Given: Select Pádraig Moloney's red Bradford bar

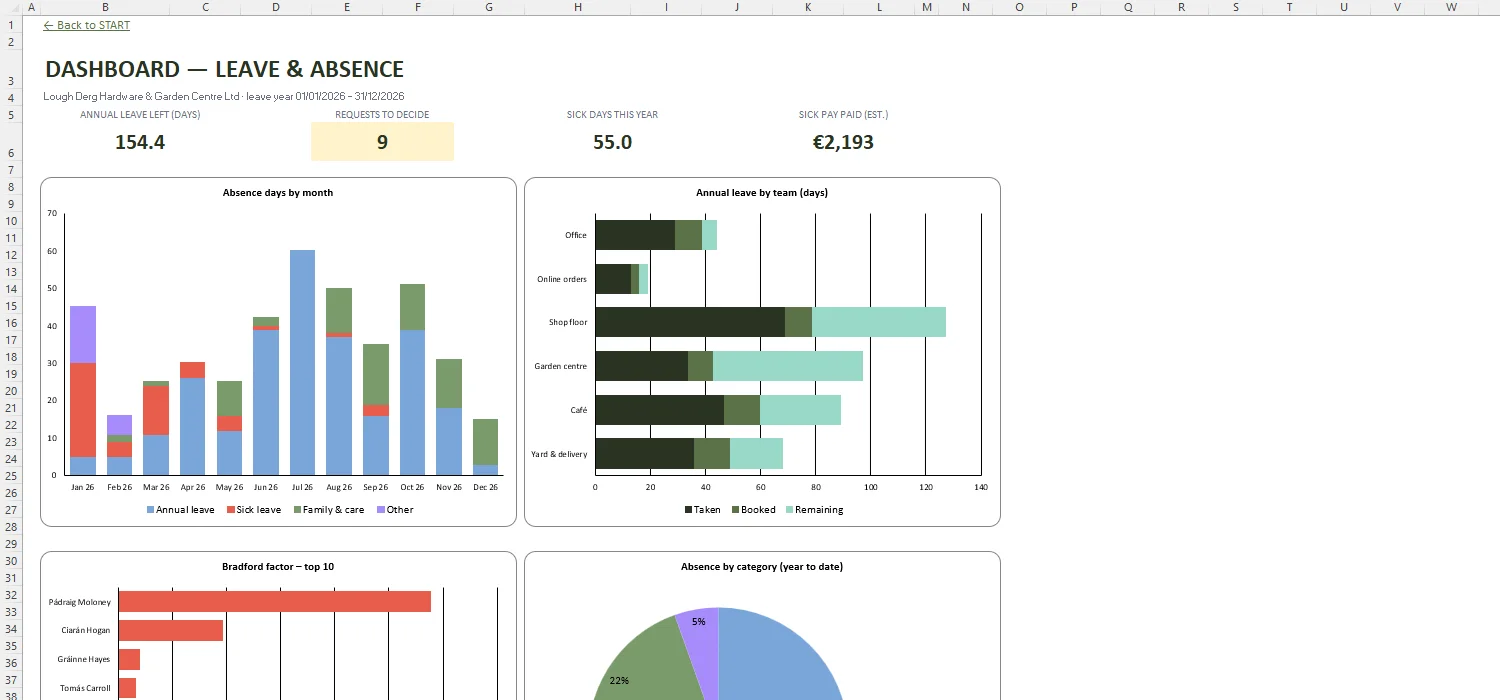Looking at the screenshot, I should pos(275,601).
